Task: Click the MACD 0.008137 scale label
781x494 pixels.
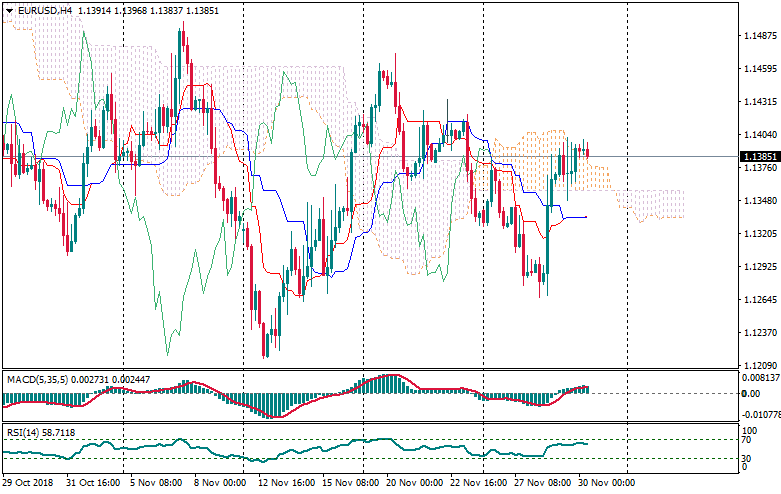Action: point(760,378)
